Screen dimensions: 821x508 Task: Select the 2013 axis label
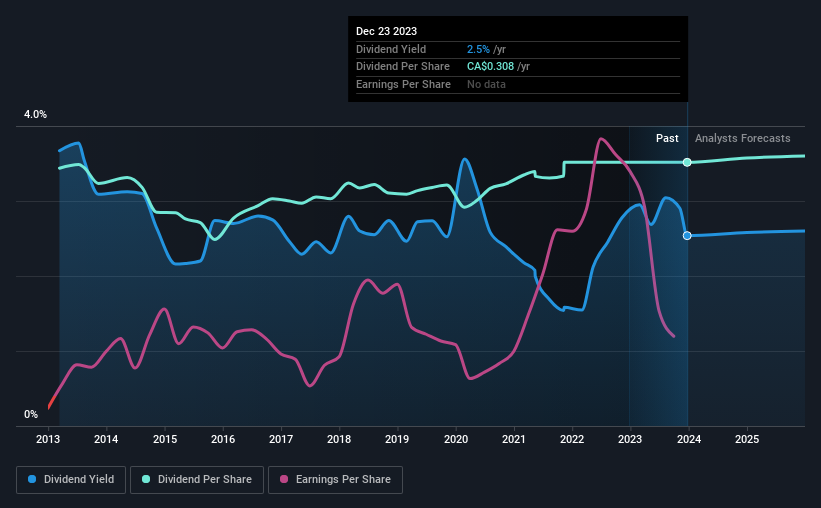tap(48, 439)
